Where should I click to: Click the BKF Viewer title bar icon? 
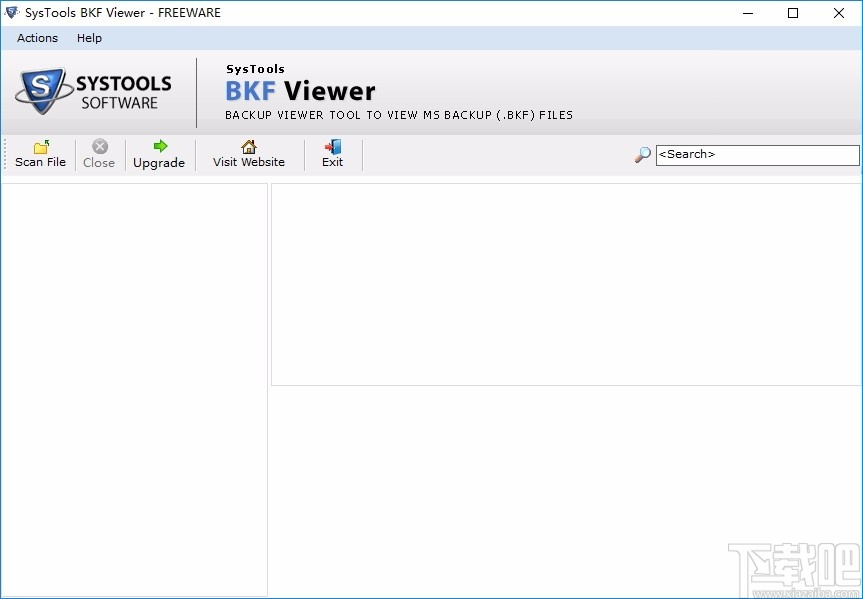pyautogui.click(x=12, y=13)
